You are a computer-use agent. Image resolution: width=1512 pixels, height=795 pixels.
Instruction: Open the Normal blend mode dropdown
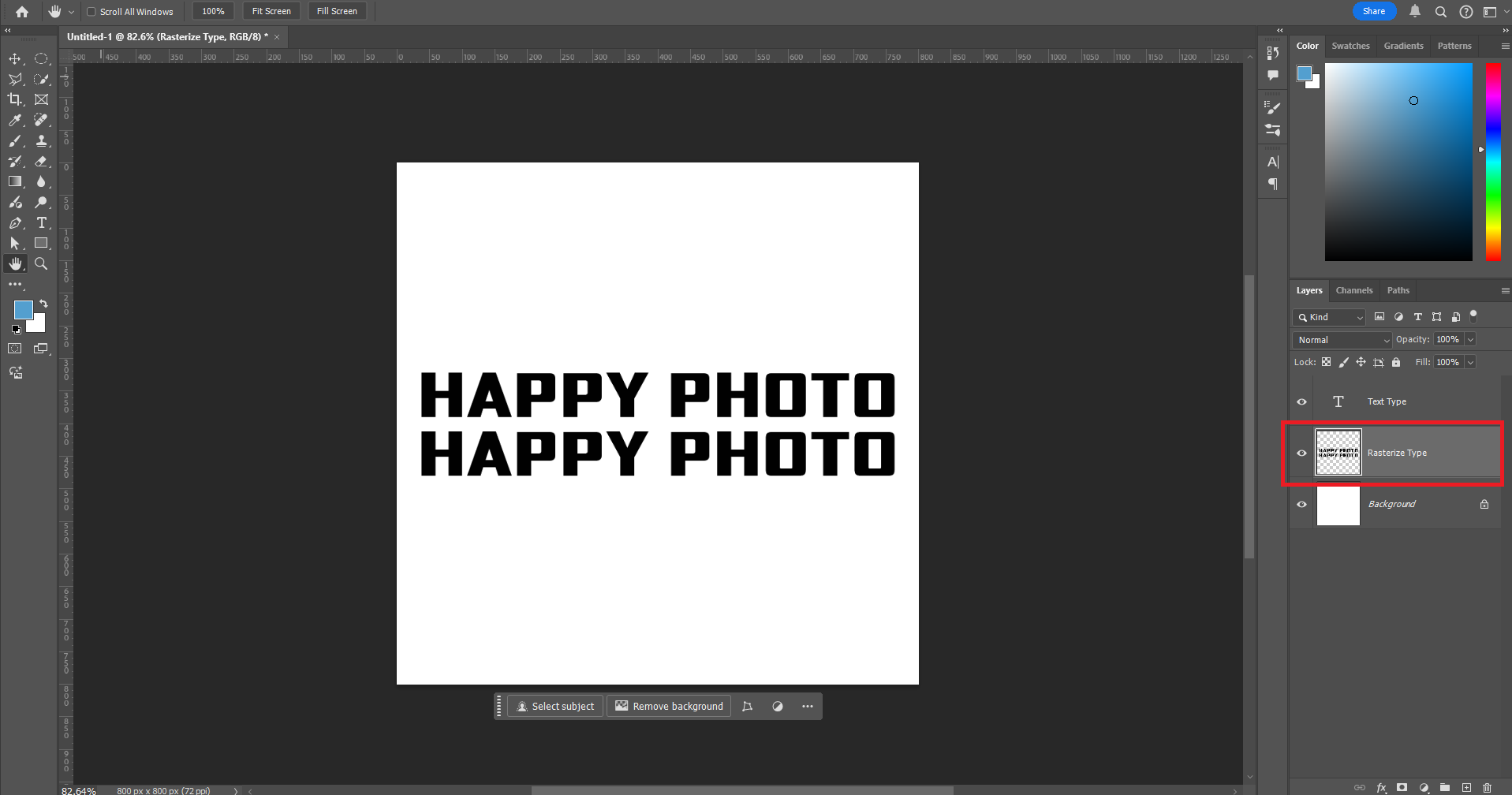coord(1342,340)
